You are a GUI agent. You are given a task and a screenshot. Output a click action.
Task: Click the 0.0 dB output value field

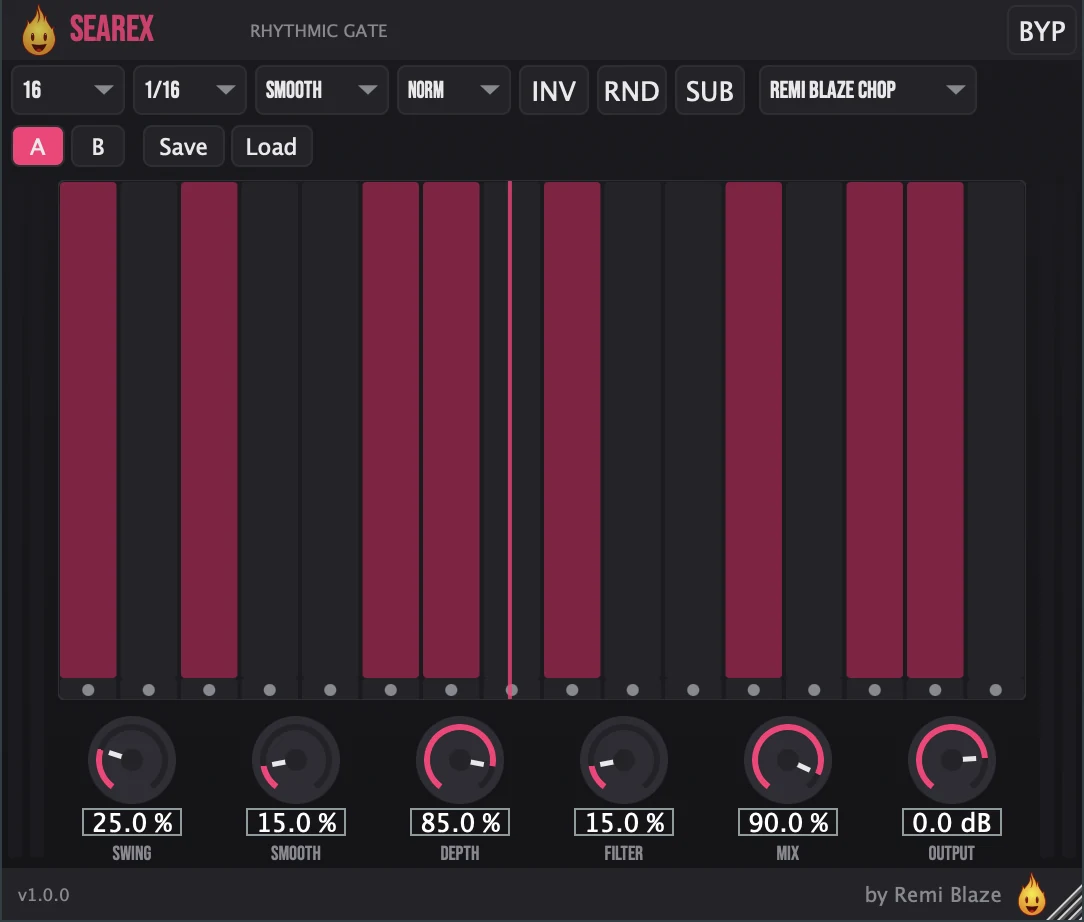[x=951, y=822]
